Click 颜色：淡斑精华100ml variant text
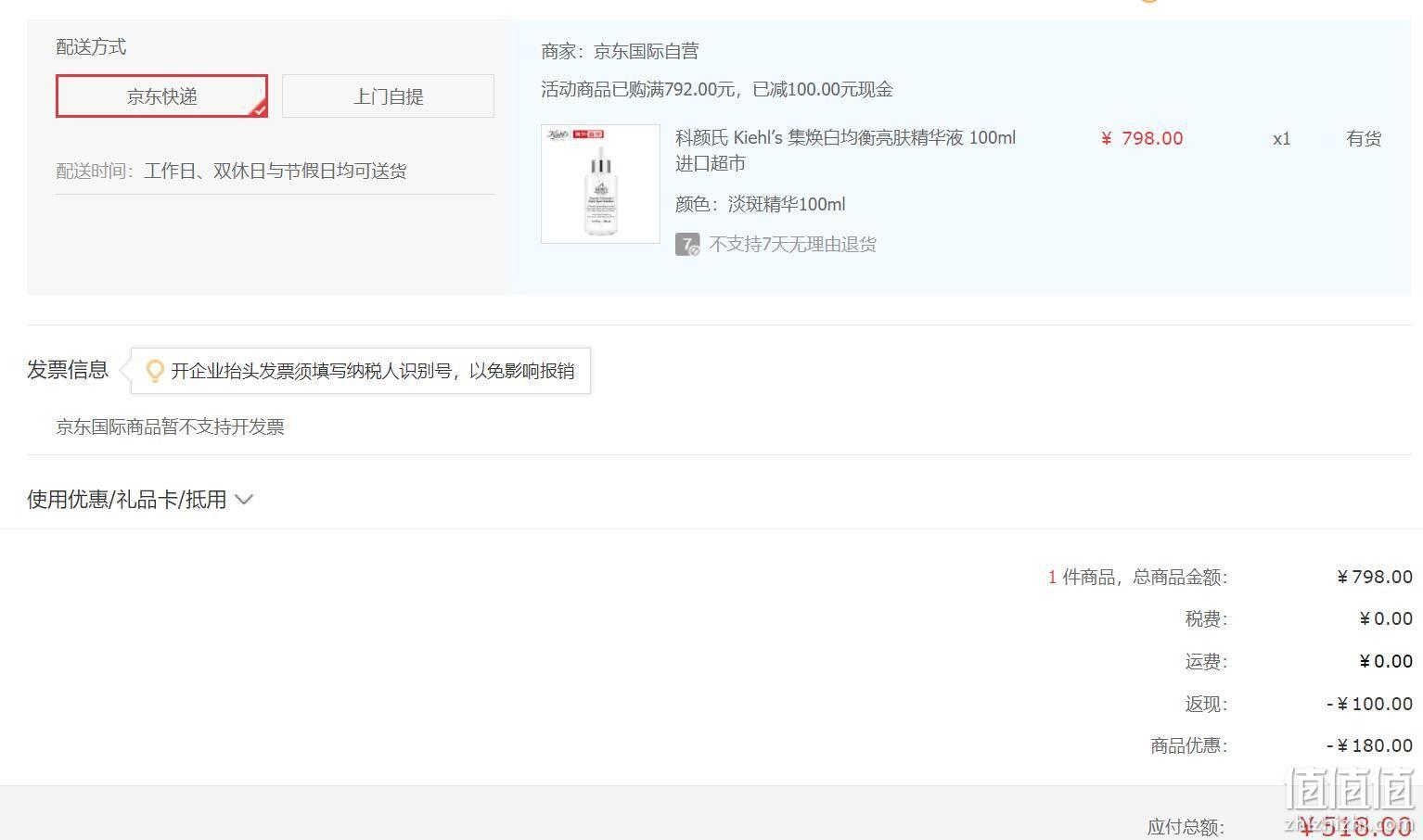This screenshot has width=1423, height=840. pyautogui.click(x=761, y=204)
